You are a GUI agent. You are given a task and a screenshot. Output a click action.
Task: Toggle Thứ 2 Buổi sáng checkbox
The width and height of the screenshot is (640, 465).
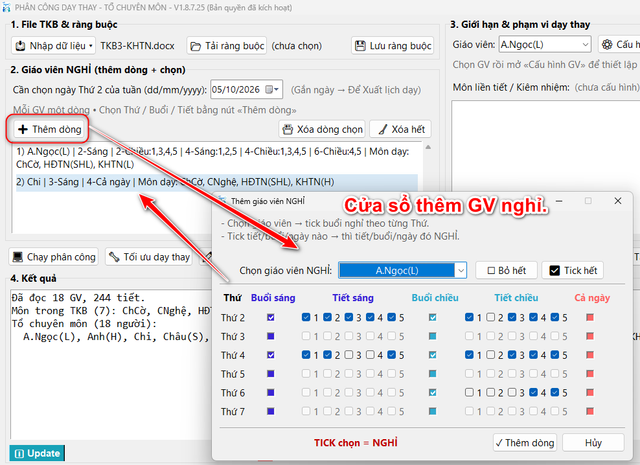coord(271,317)
